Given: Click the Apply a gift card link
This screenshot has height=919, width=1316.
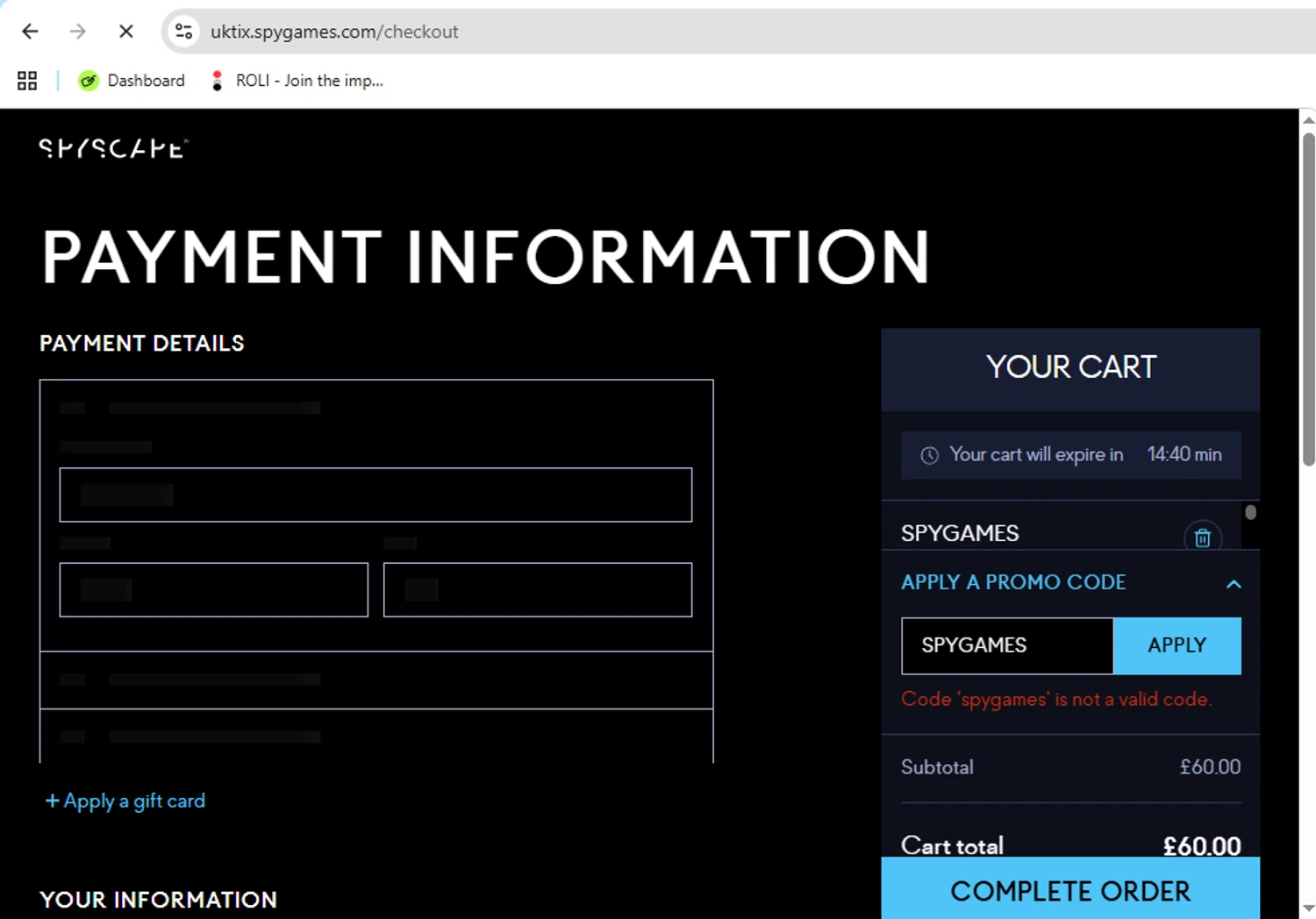Looking at the screenshot, I should (x=125, y=801).
